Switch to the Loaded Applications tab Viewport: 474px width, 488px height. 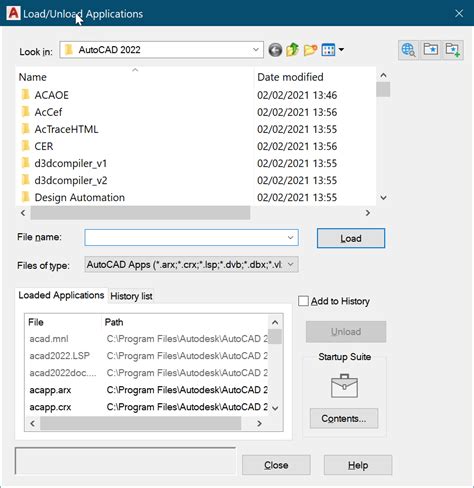tap(61, 295)
